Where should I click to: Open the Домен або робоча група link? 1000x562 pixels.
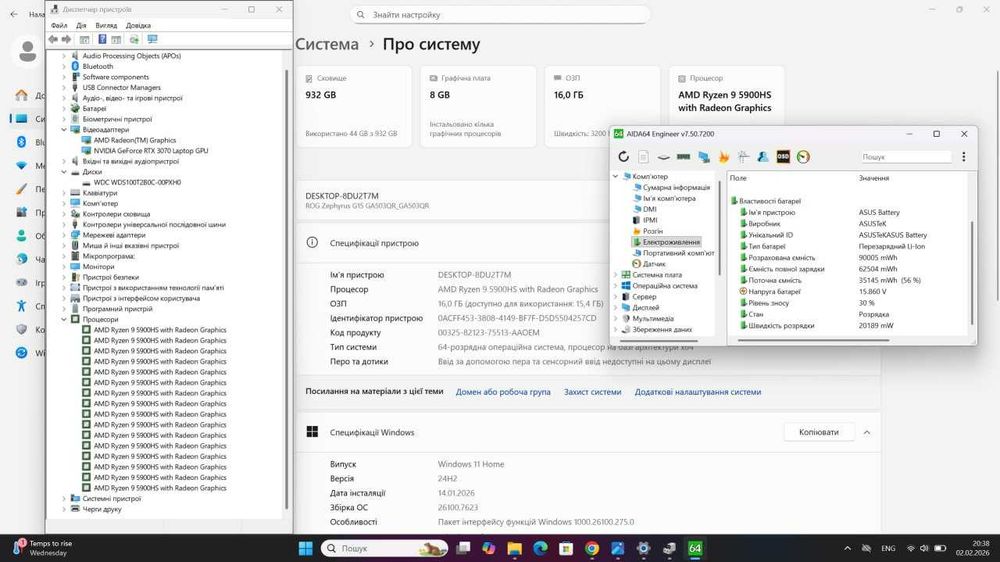tap(503, 392)
